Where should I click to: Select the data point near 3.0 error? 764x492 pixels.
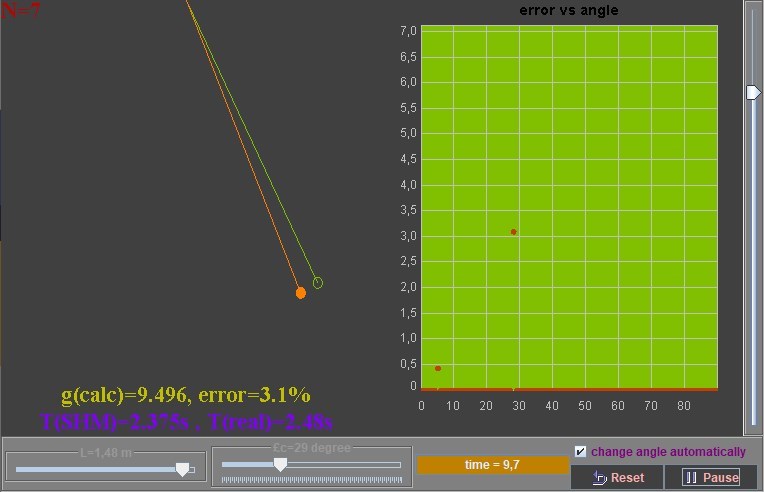514,232
